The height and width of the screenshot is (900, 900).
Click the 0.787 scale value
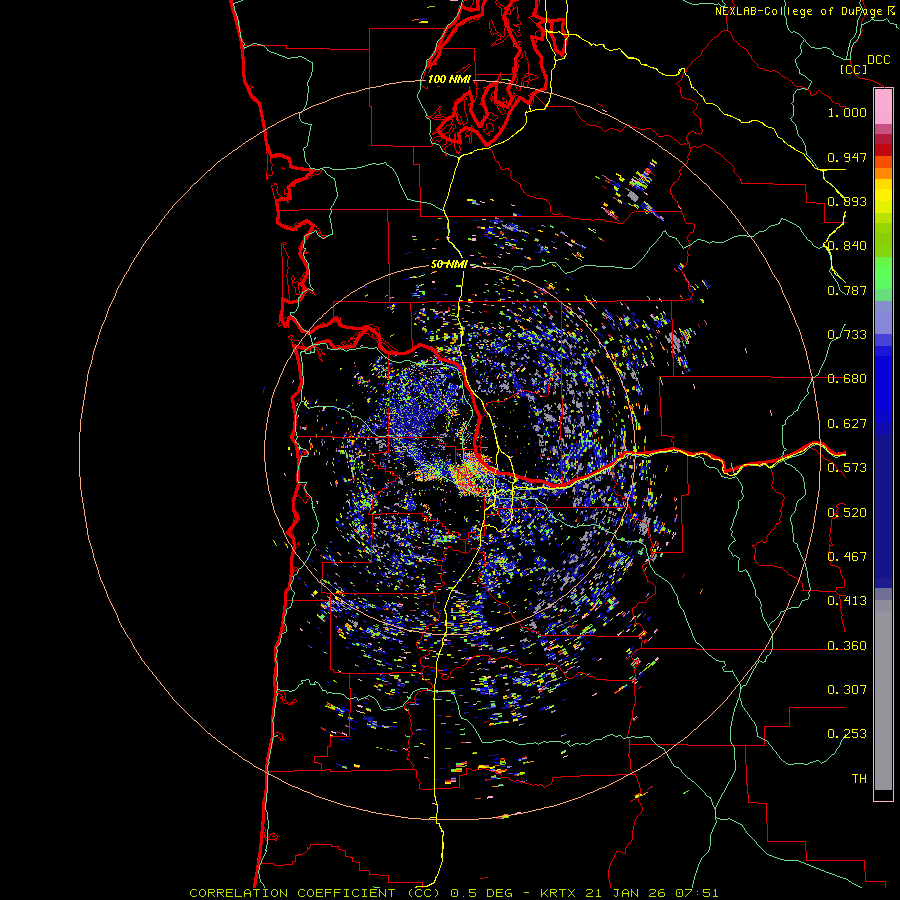[847, 290]
